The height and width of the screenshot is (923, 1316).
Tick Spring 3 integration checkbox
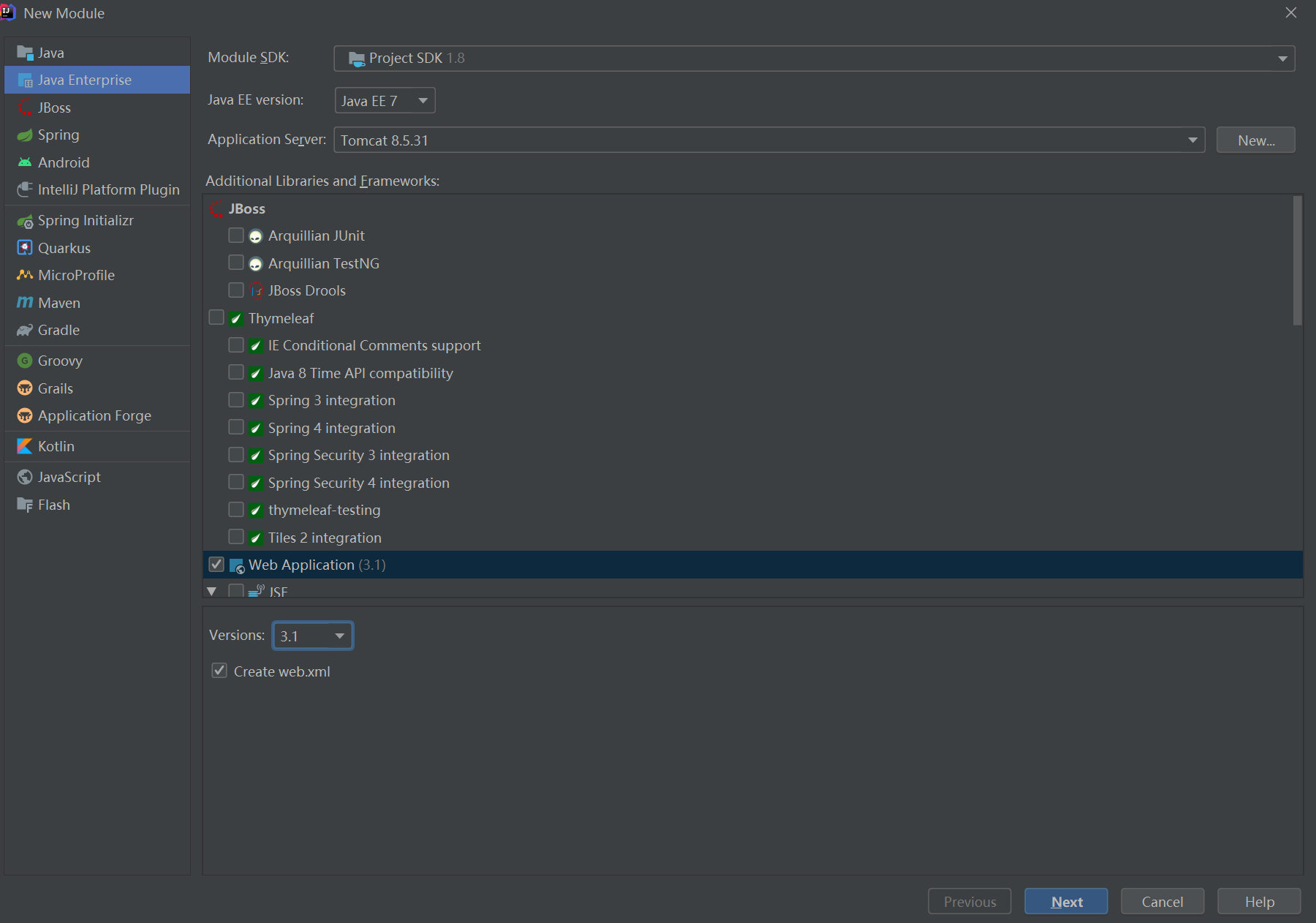(236, 400)
